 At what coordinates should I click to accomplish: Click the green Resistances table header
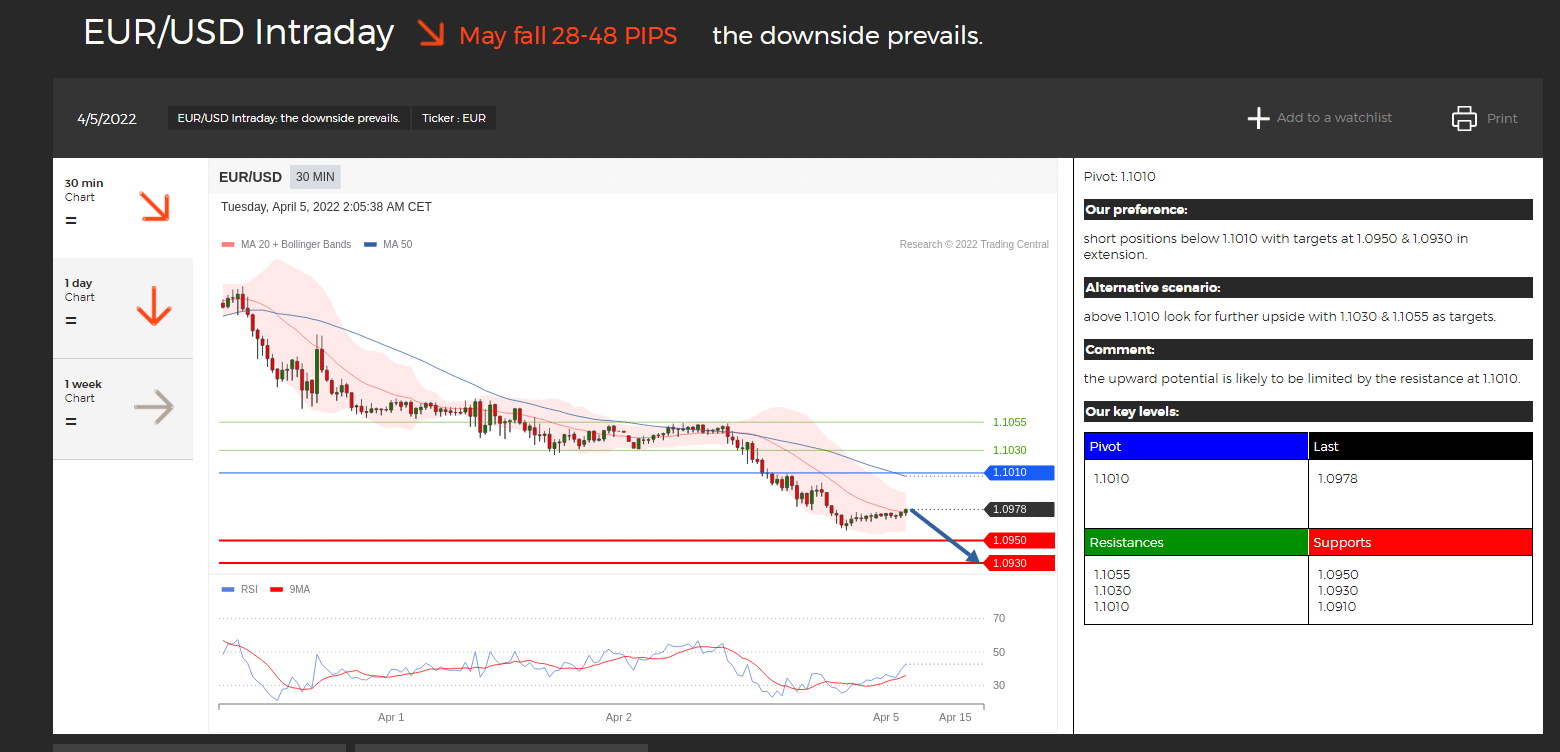tap(1196, 542)
